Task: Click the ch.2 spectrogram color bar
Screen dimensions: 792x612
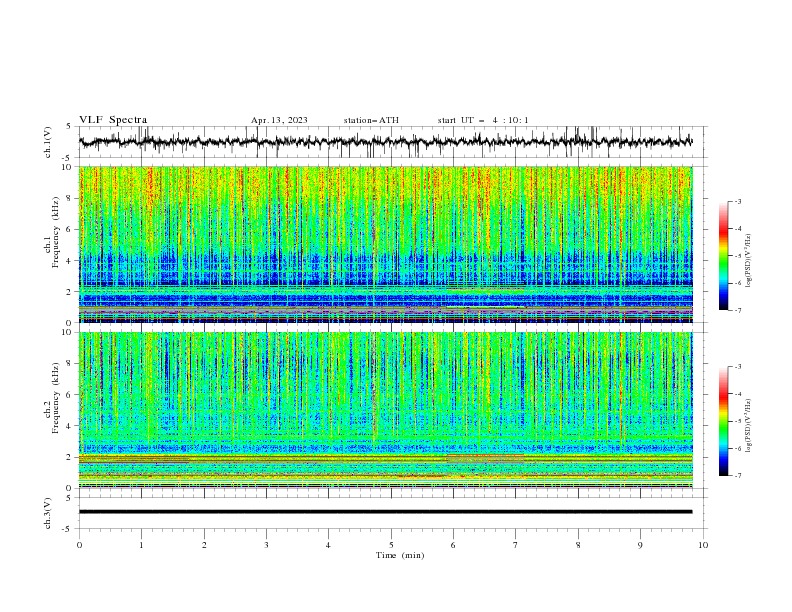Action: click(x=724, y=421)
